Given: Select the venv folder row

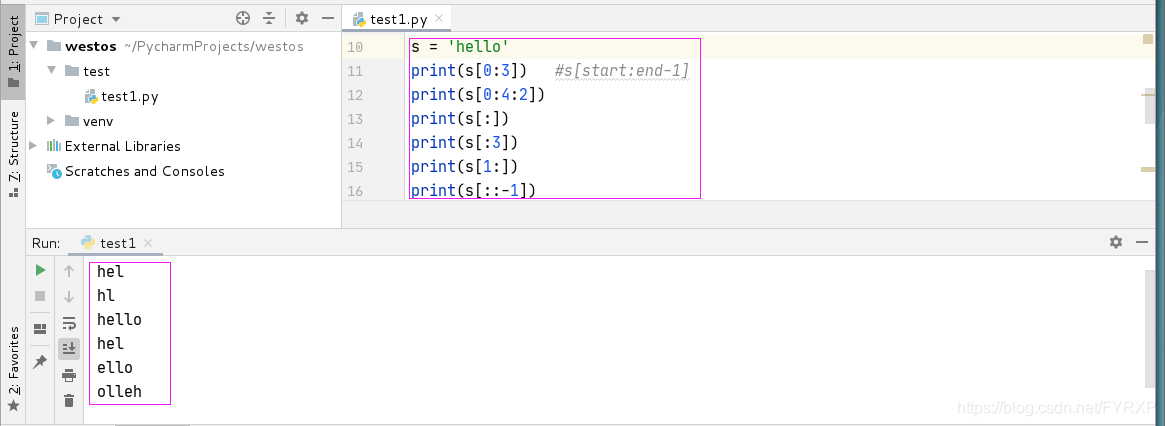Looking at the screenshot, I should [88, 121].
